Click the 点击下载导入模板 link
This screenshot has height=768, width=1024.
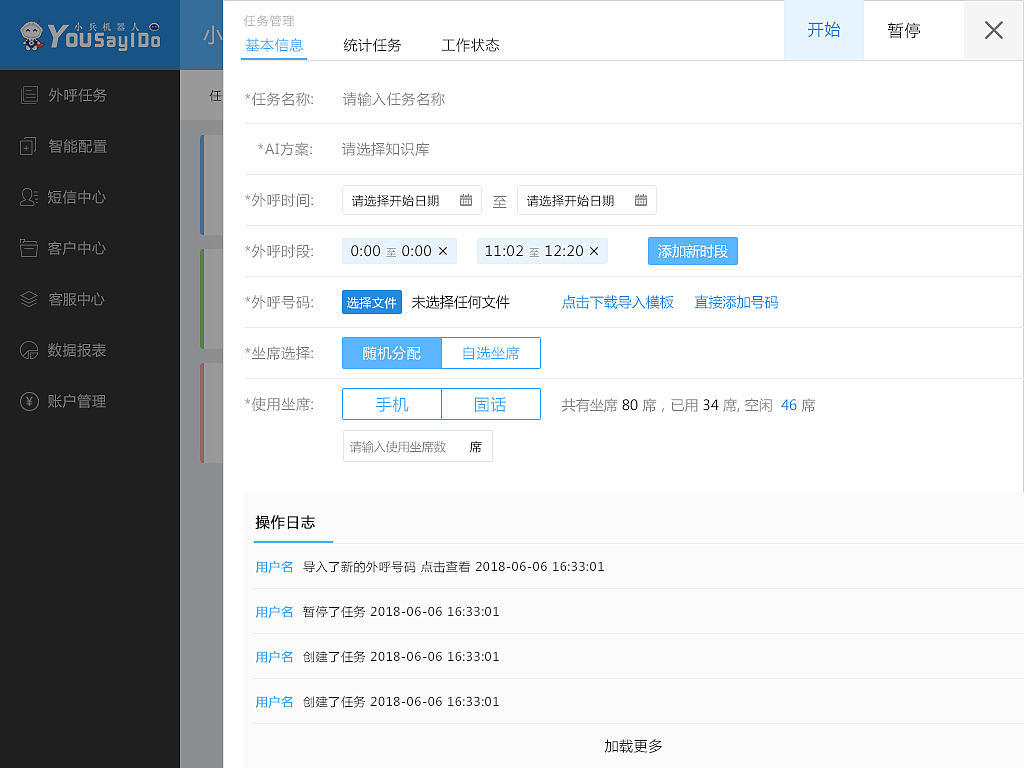point(618,302)
